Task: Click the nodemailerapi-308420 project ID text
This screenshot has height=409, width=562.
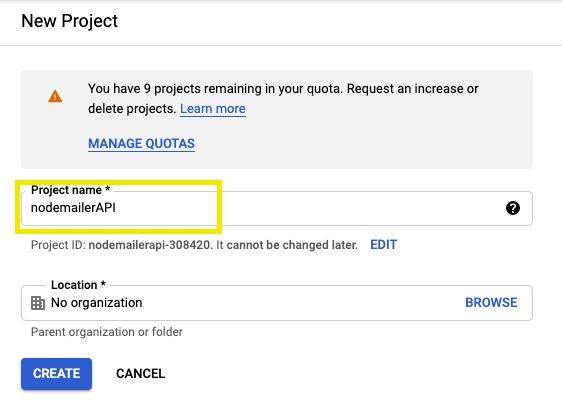Action: point(151,245)
